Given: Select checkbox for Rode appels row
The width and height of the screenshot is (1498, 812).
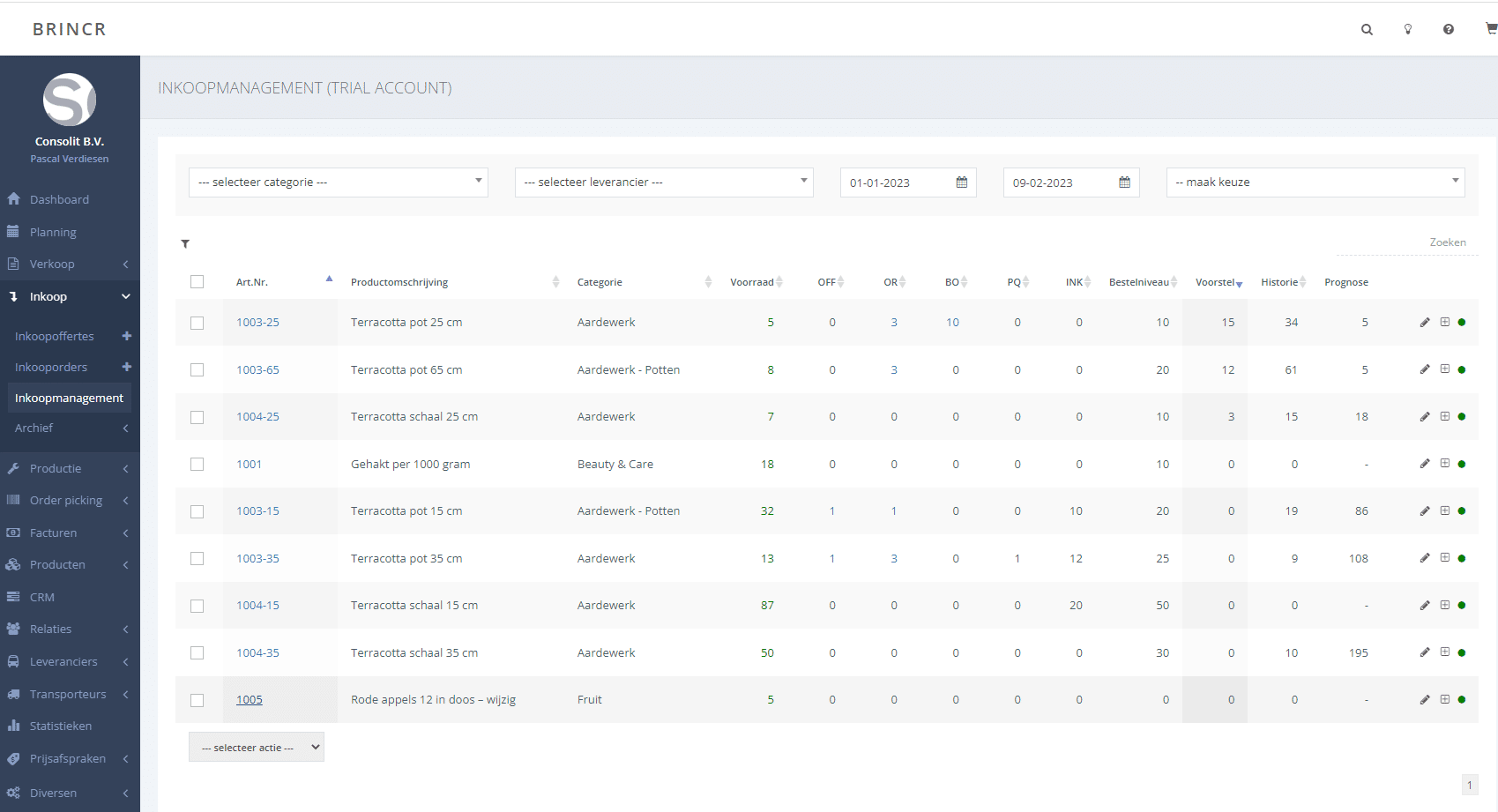Looking at the screenshot, I should [x=197, y=700].
